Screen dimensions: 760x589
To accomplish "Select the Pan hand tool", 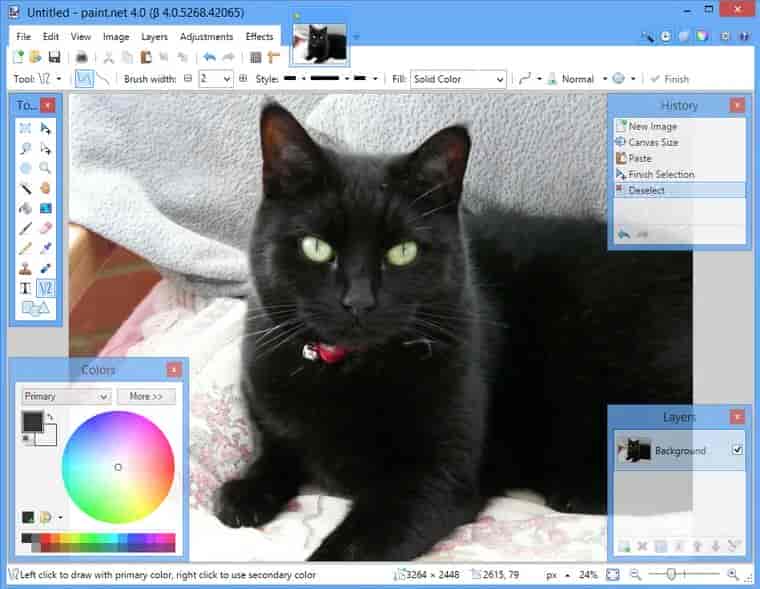I will click(45, 188).
